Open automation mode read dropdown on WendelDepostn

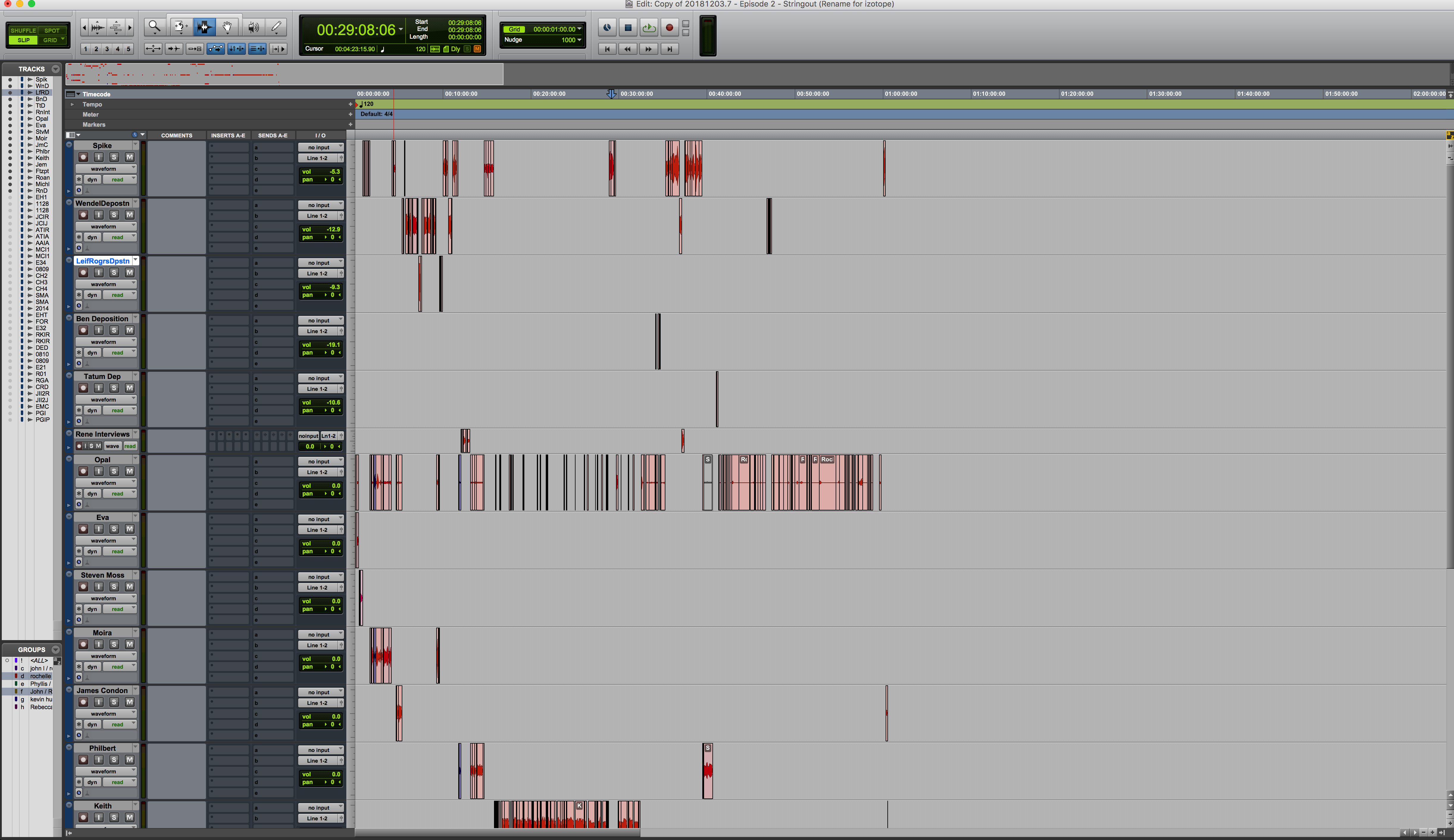click(120, 237)
